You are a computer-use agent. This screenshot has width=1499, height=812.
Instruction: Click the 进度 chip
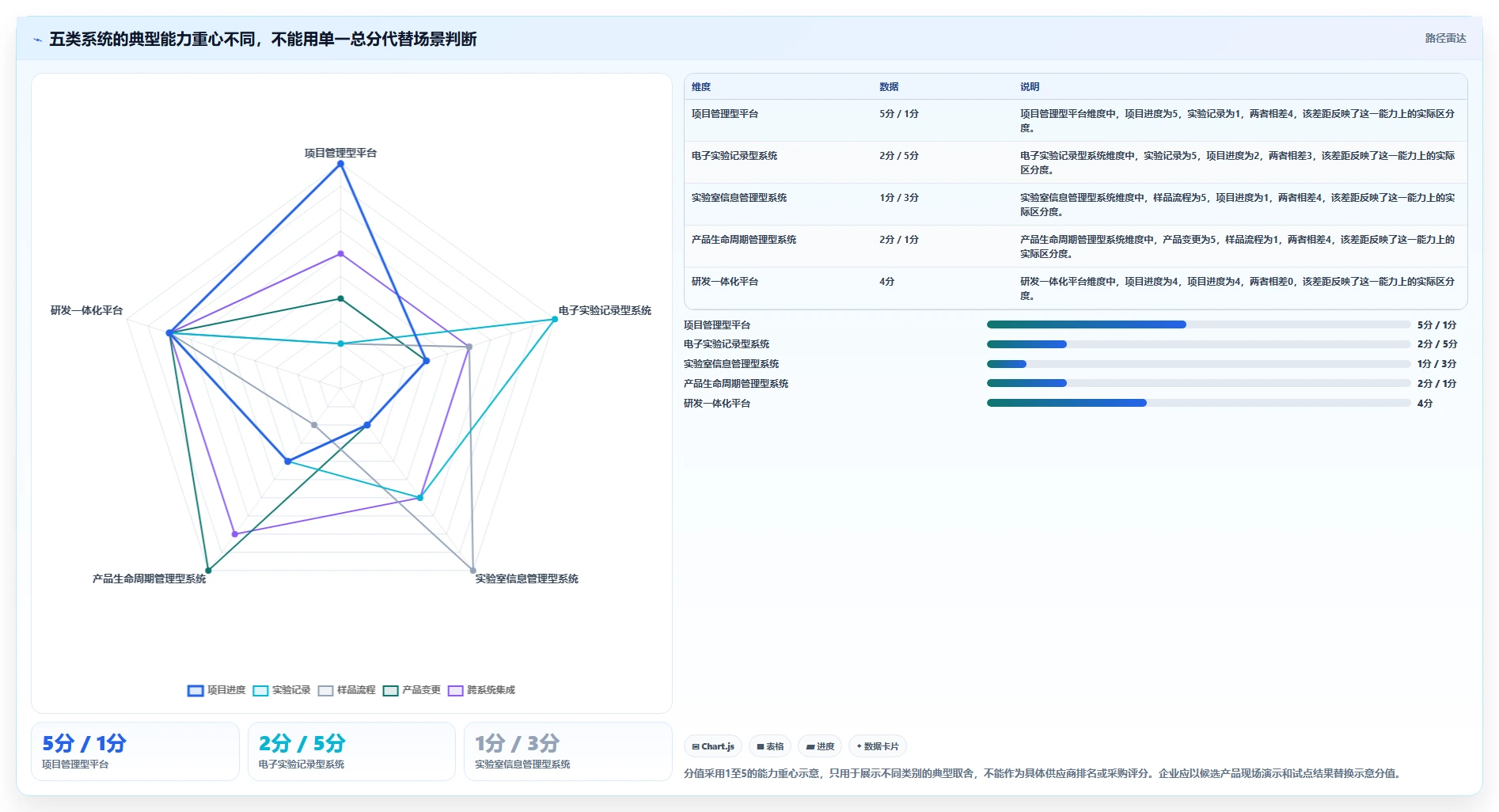tap(820, 746)
